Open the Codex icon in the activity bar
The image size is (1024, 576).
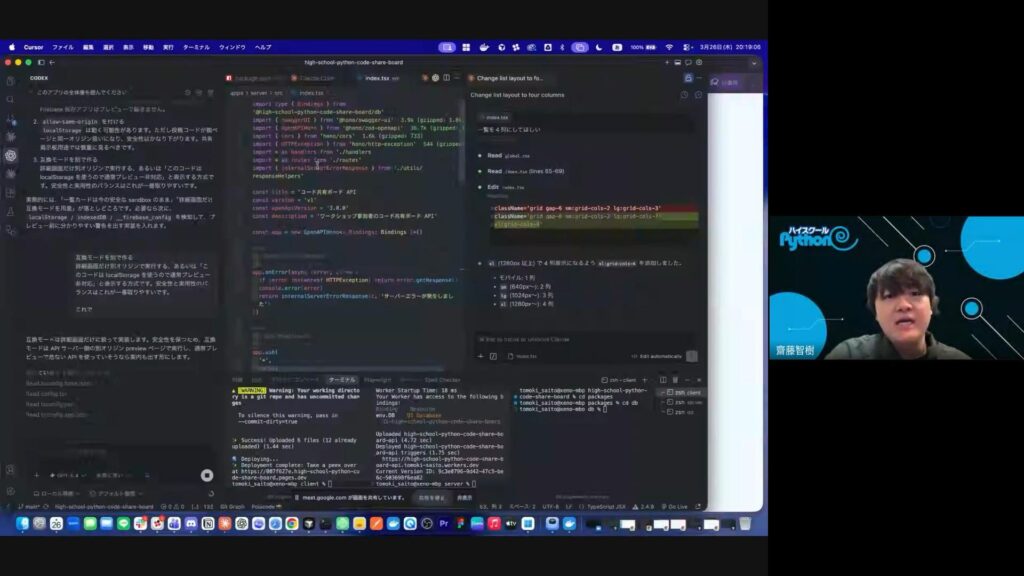click(x=10, y=155)
